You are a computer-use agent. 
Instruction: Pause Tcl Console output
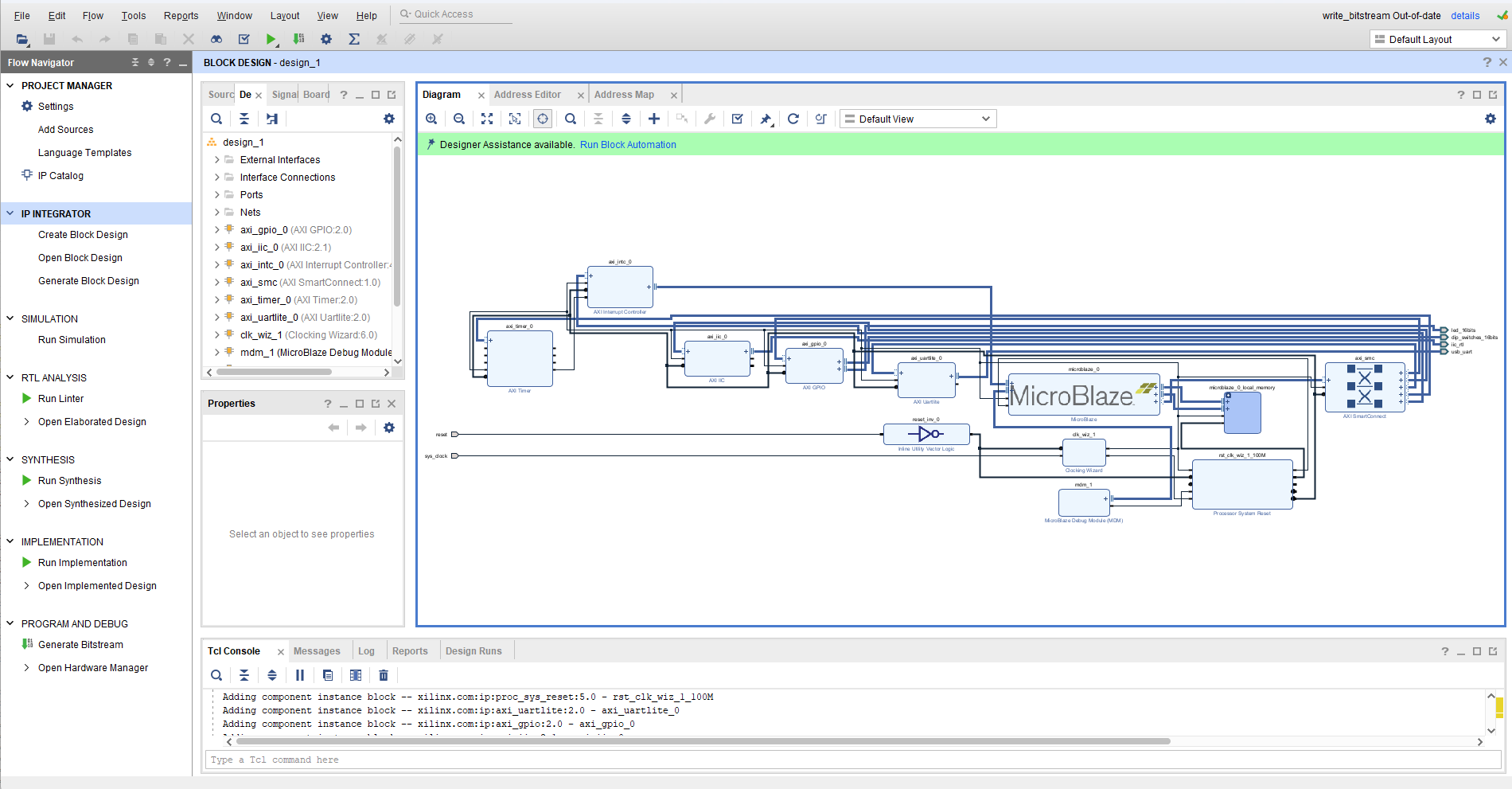(x=300, y=675)
